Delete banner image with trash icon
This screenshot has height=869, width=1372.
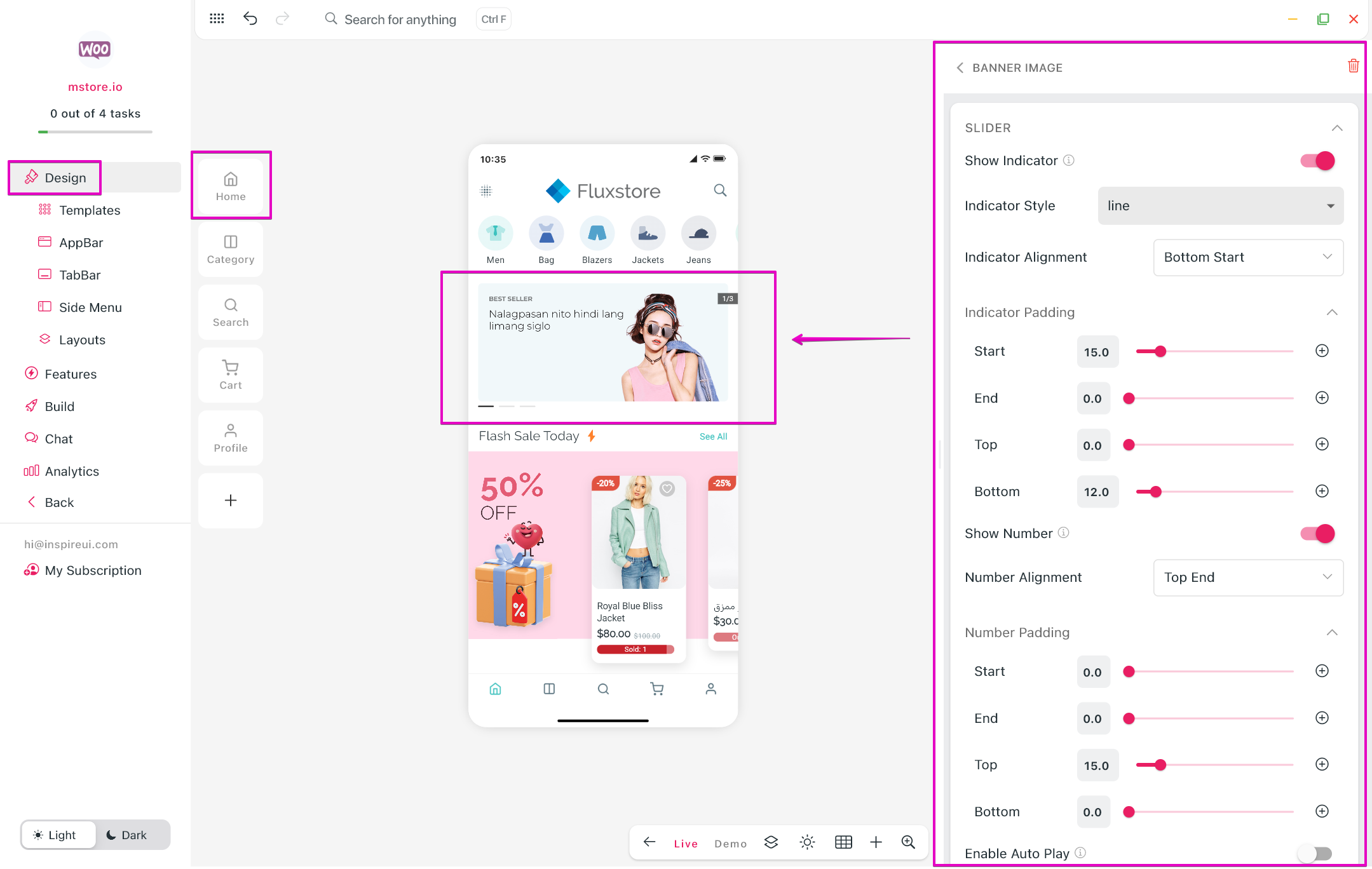click(1353, 66)
